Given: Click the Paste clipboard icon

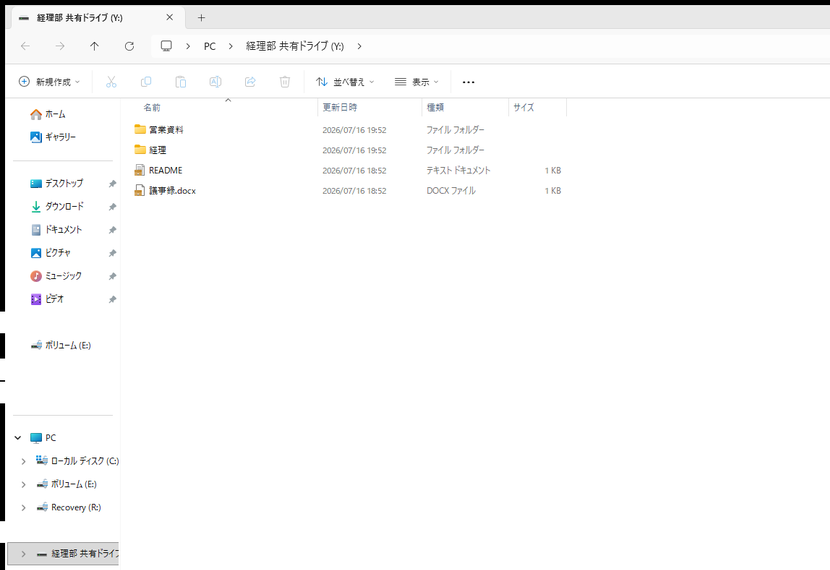Looking at the screenshot, I should click(x=181, y=82).
